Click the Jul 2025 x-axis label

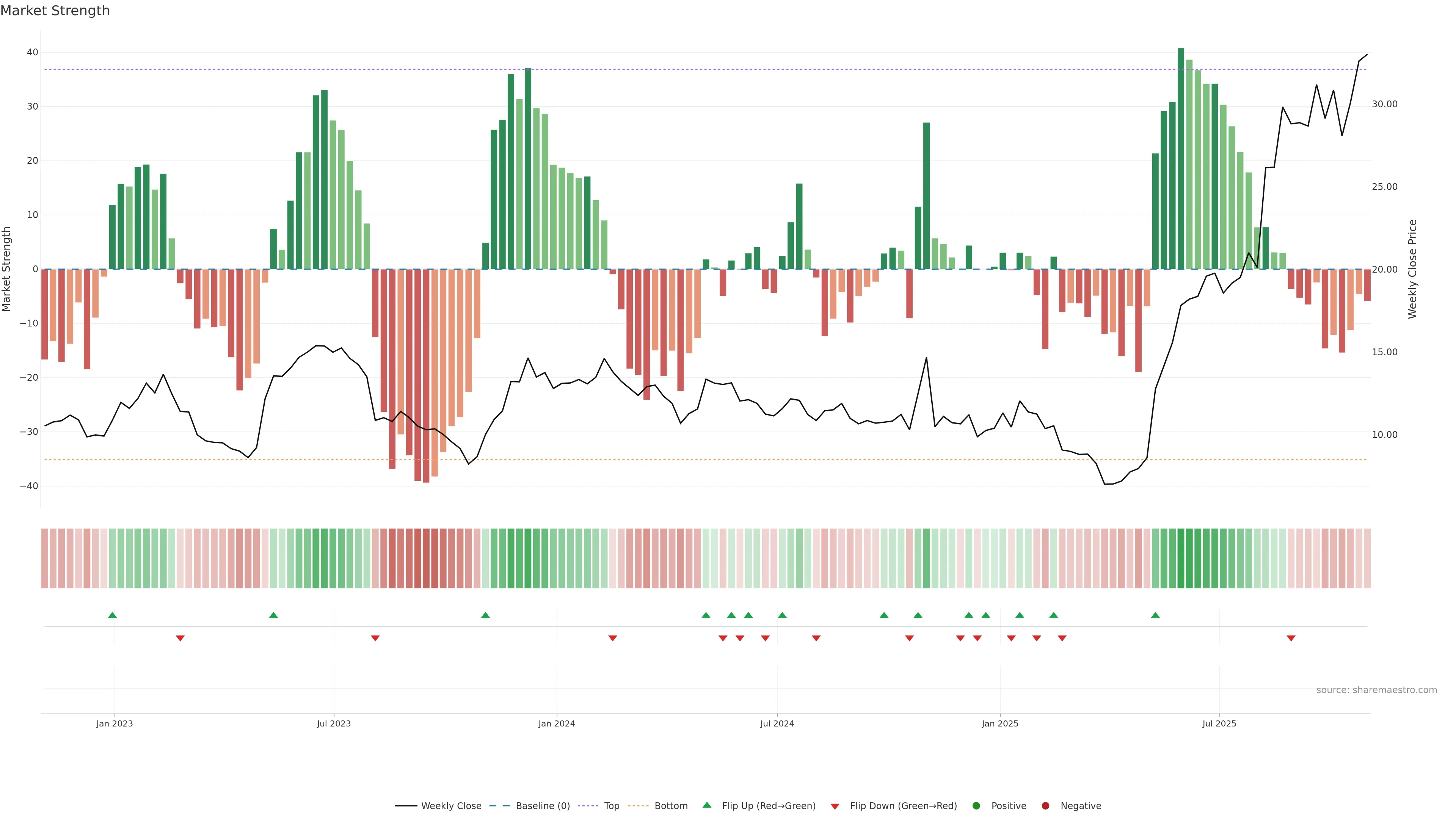click(1219, 723)
